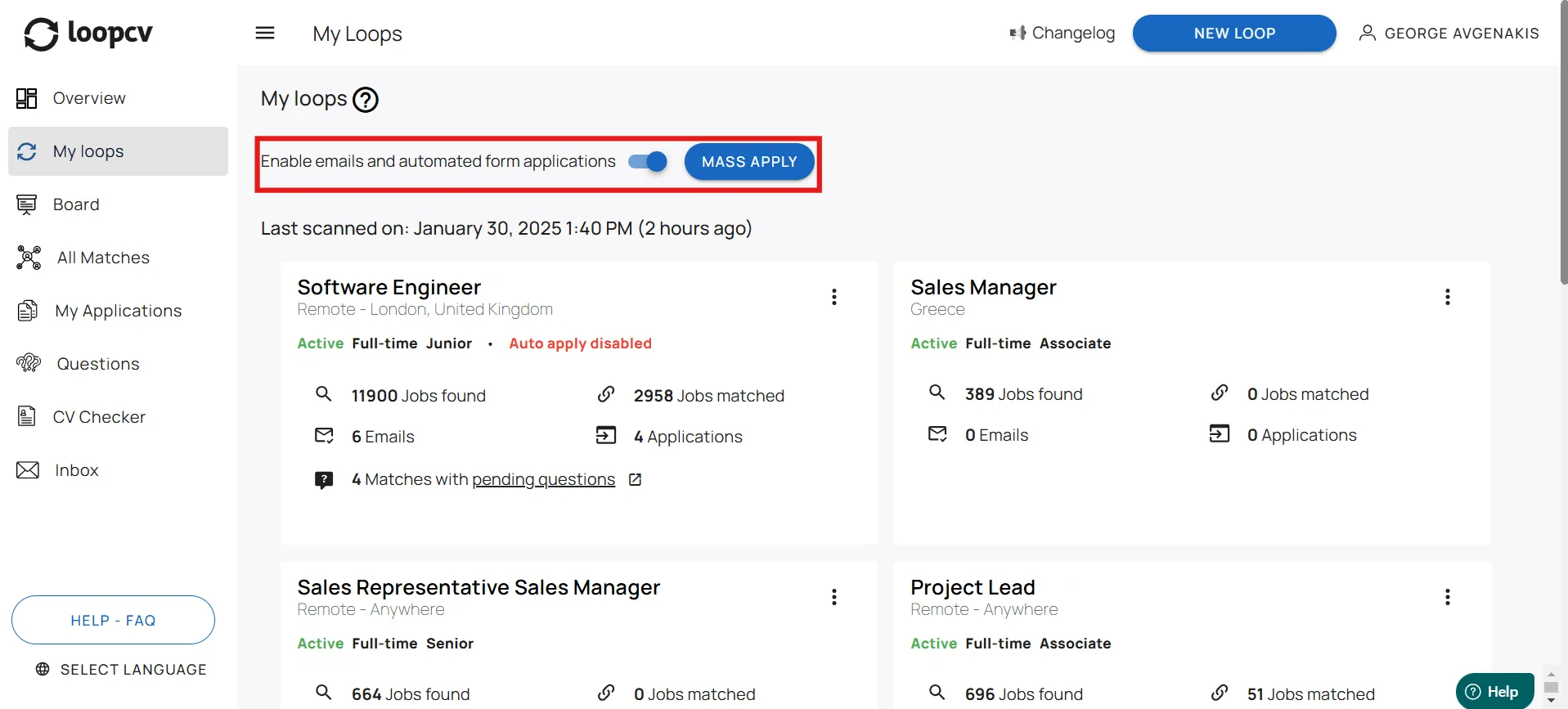The height and width of the screenshot is (709, 1568).
Task: Click 4 Applications text
Action: 688,437
